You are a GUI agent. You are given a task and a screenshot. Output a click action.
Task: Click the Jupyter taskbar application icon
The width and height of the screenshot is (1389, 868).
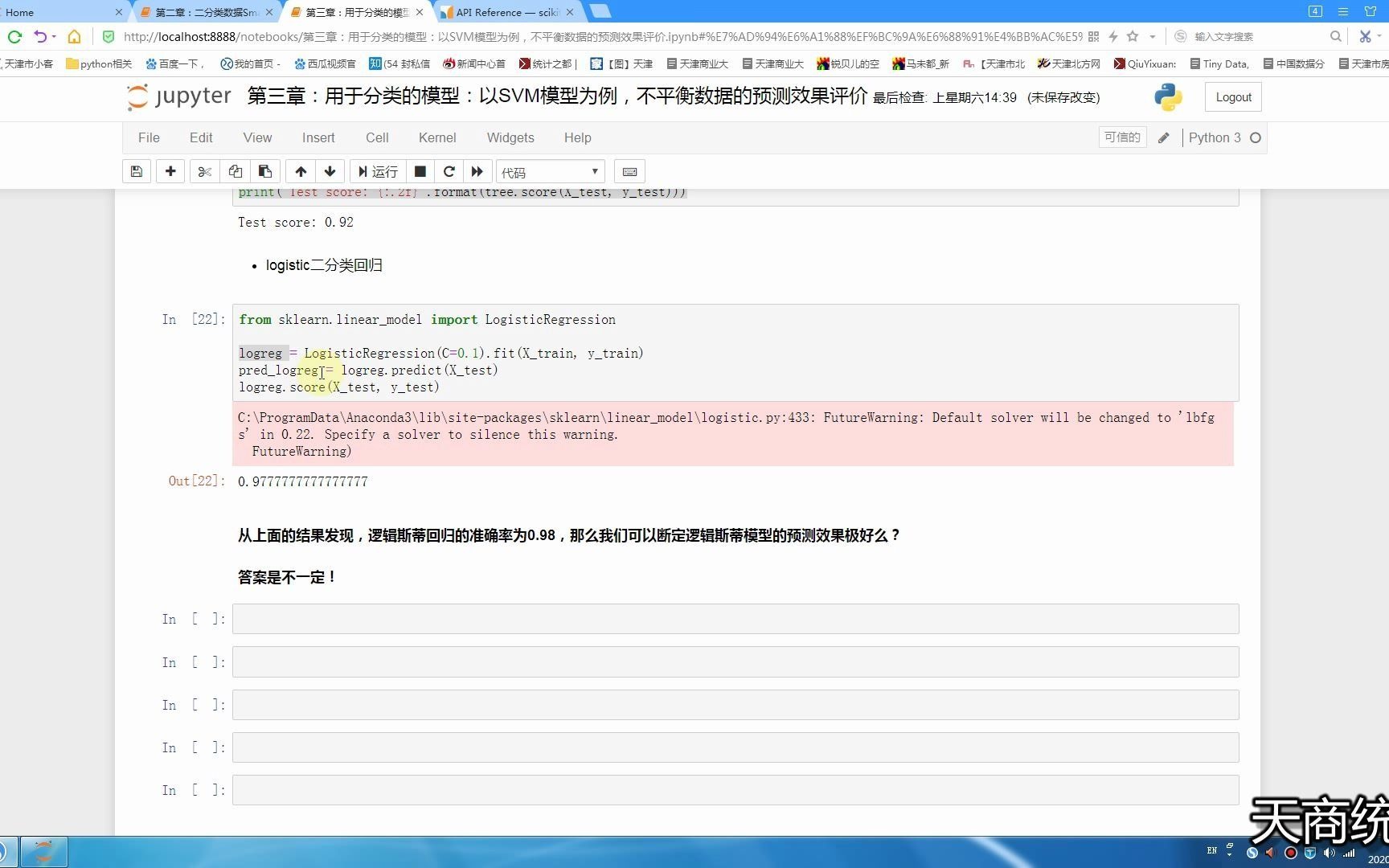pos(43,851)
